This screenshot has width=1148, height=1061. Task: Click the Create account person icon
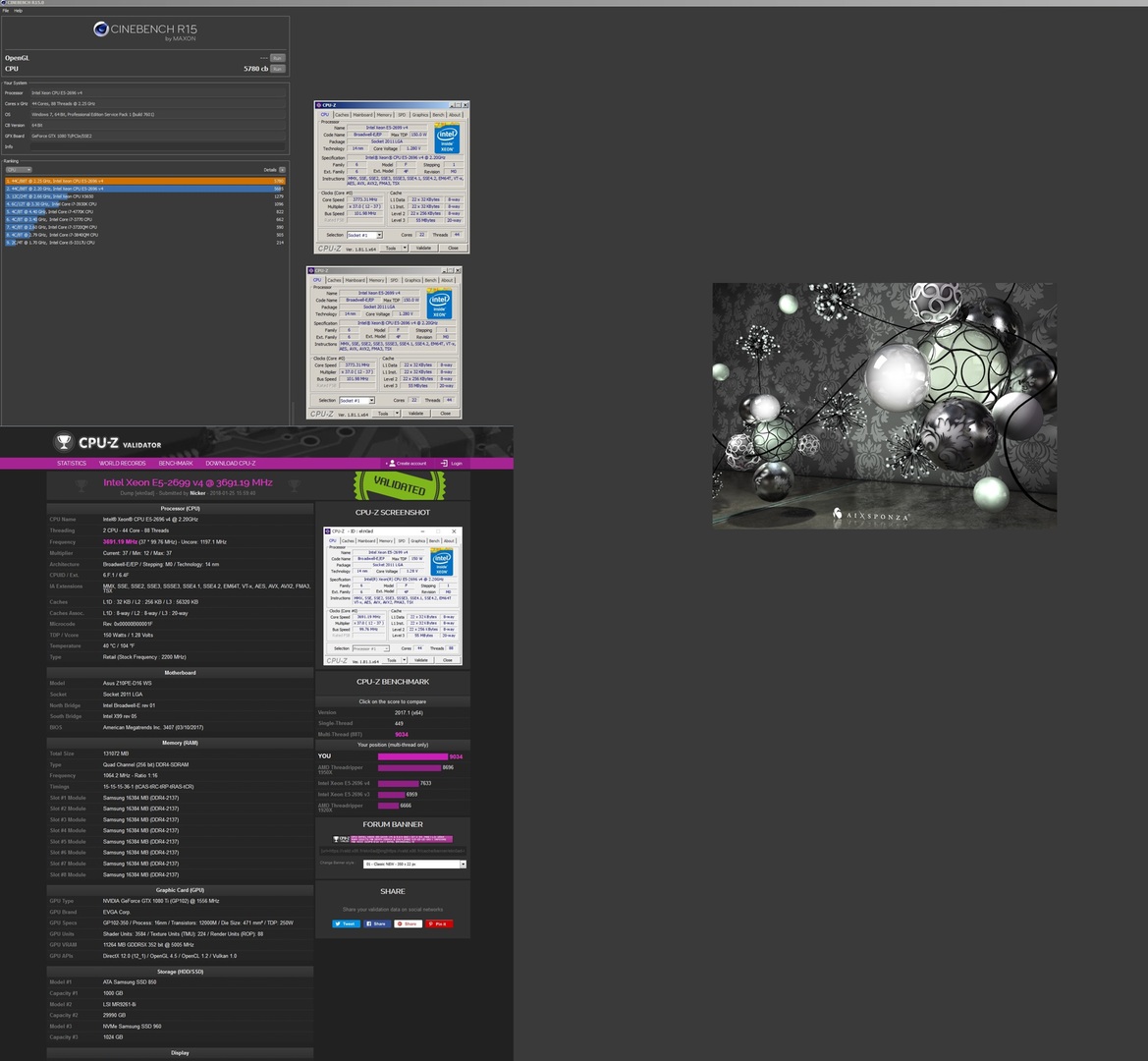(x=392, y=464)
